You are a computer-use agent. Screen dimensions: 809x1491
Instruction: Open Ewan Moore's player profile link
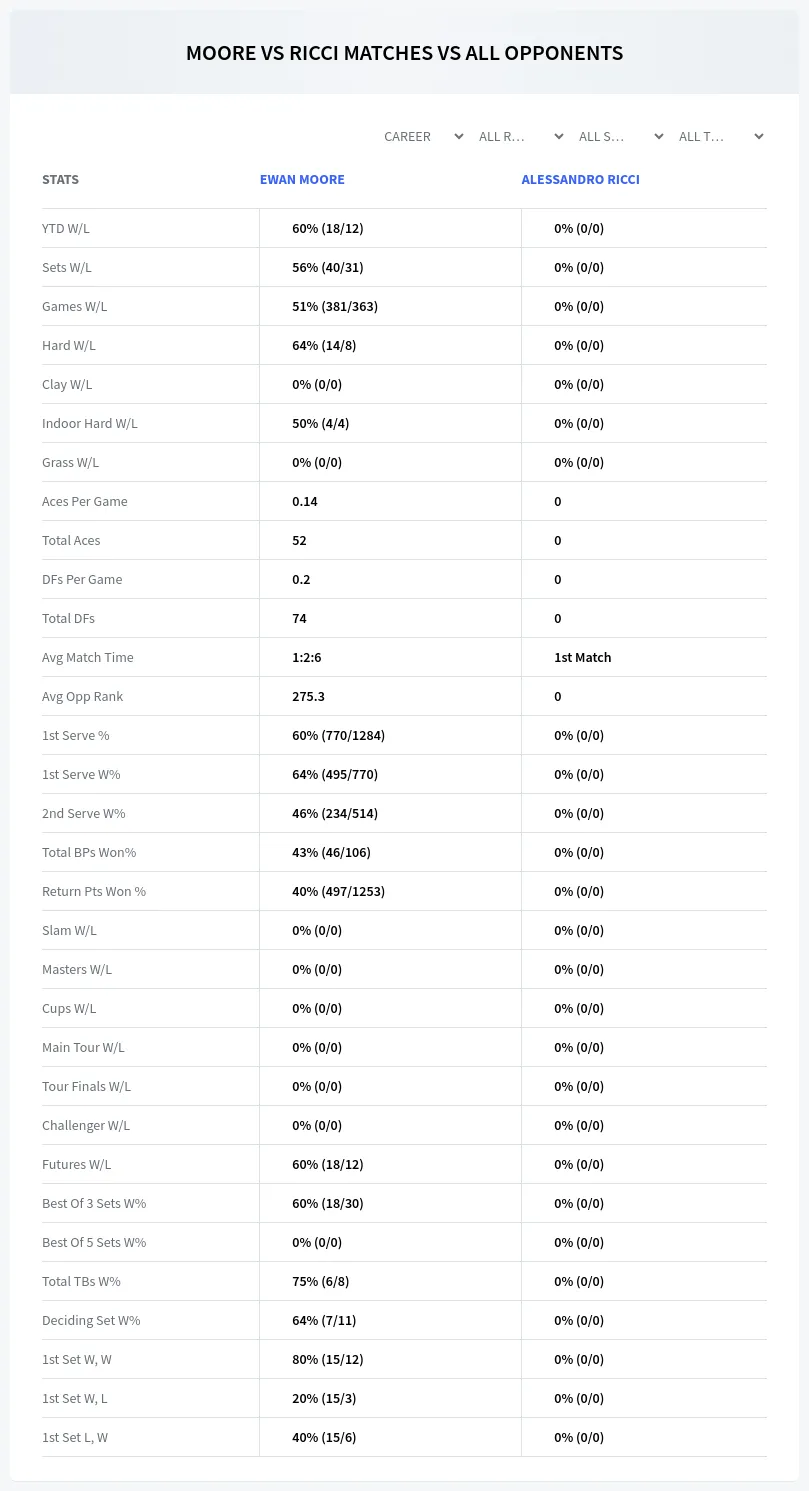click(302, 180)
